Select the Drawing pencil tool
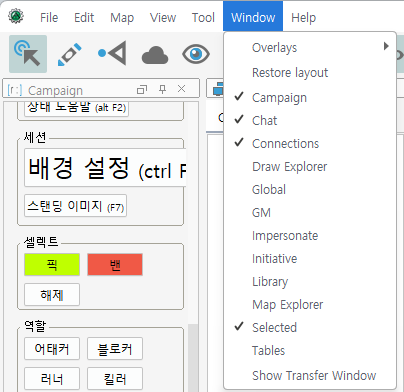This screenshot has height=392, width=404. [70, 54]
